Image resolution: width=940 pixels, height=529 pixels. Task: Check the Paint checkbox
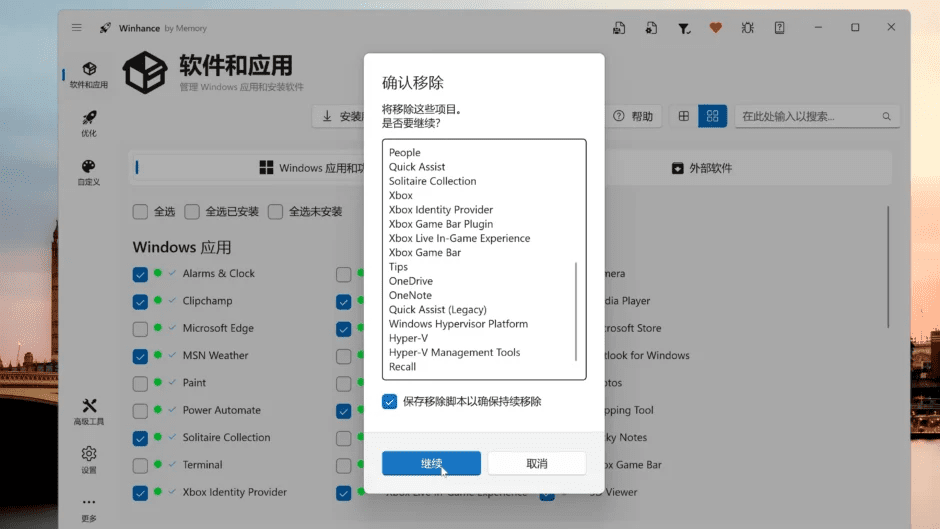click(140, 383)
